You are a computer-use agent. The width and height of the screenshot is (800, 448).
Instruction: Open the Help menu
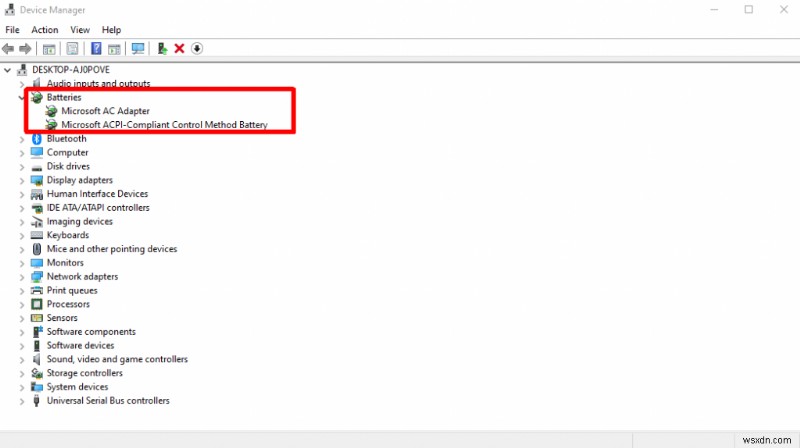tap(111, 30)
